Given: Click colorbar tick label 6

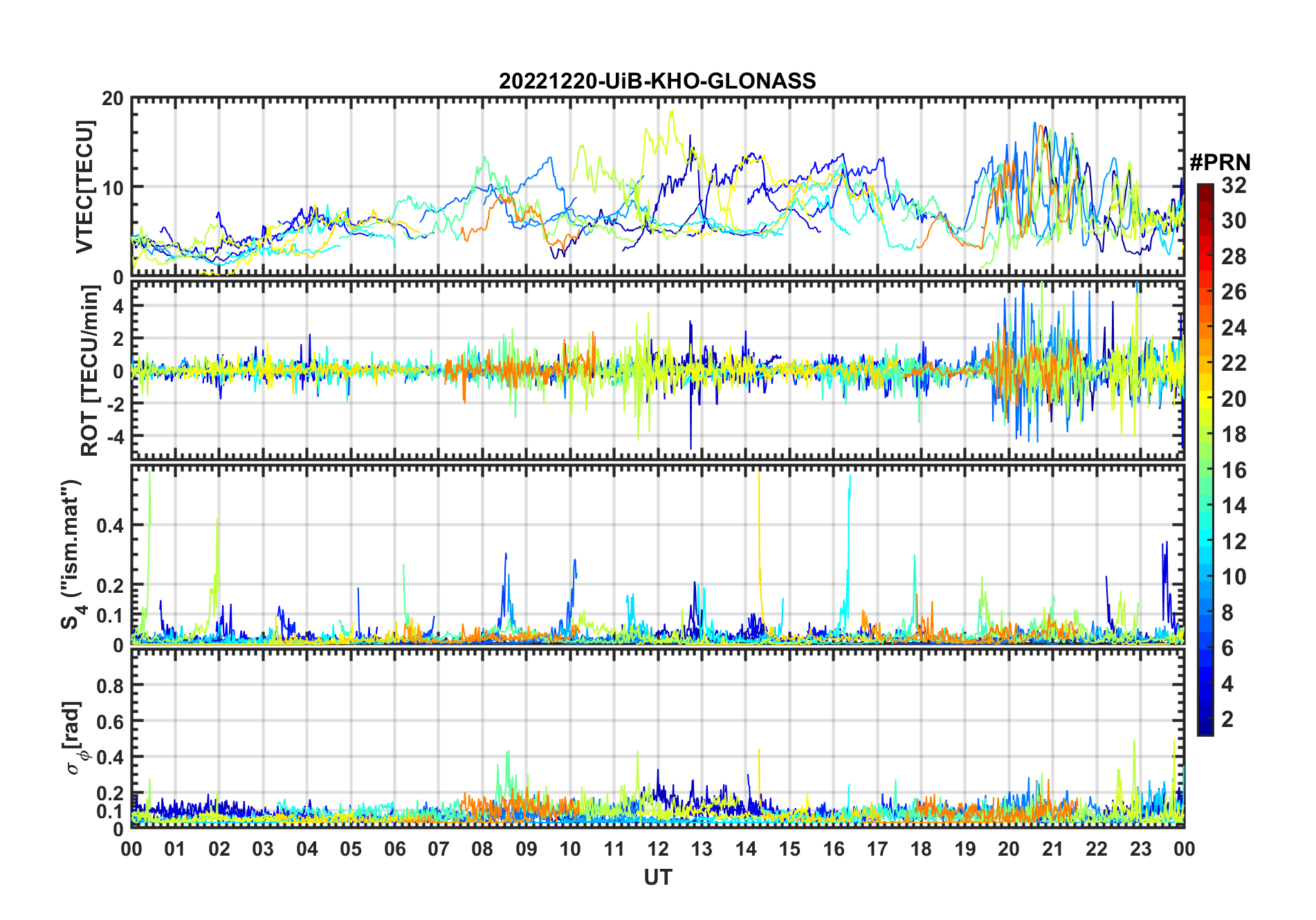Looking at the screenshot, I should coord(1227,648).
